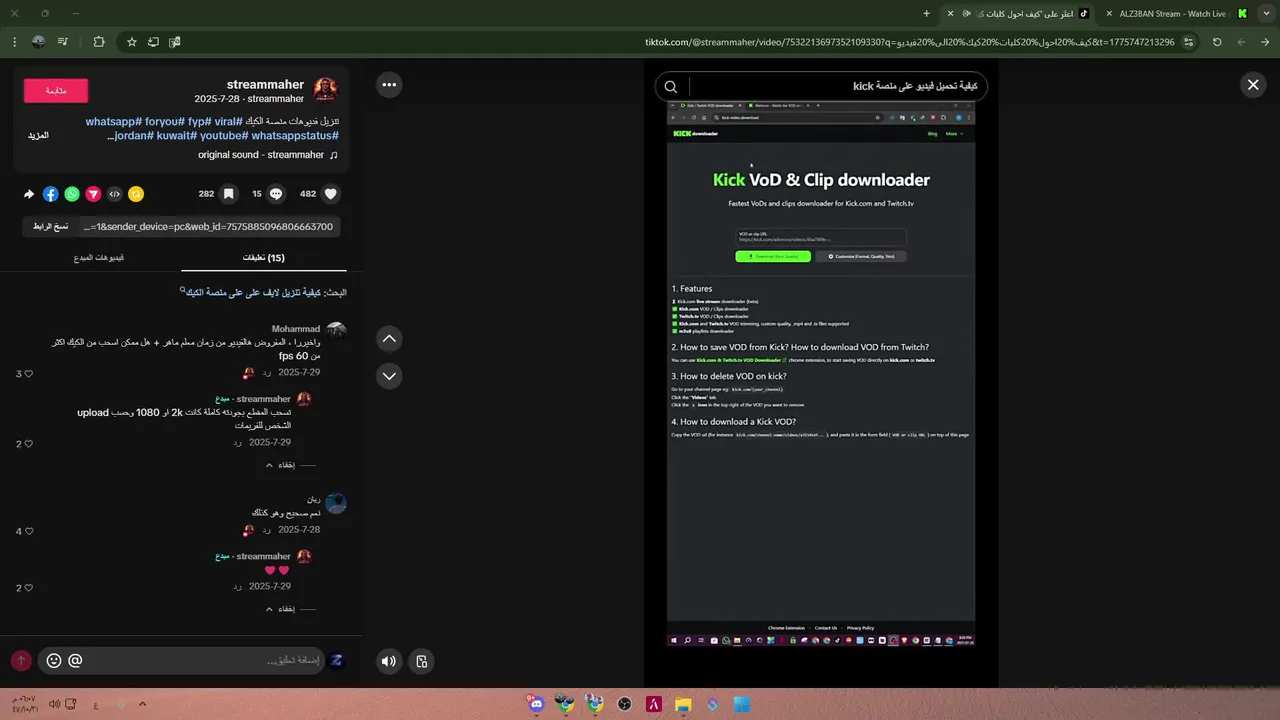Click the blue suggested search link above the comments
The image size is (1280, 720).
[253, 292]
